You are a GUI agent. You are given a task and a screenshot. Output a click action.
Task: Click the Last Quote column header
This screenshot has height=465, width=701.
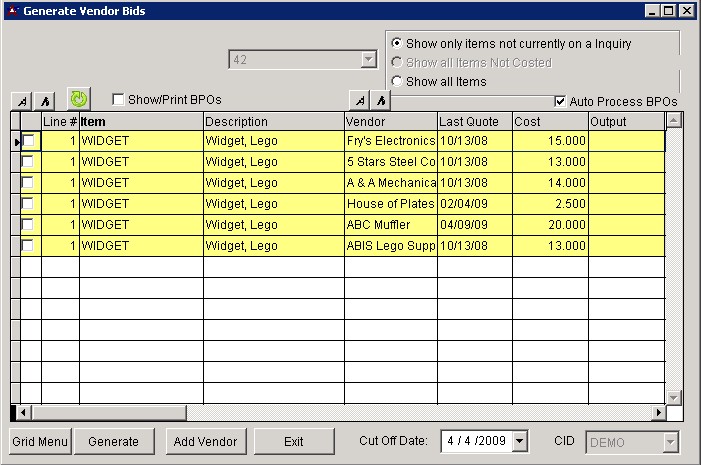pos(474,121)
